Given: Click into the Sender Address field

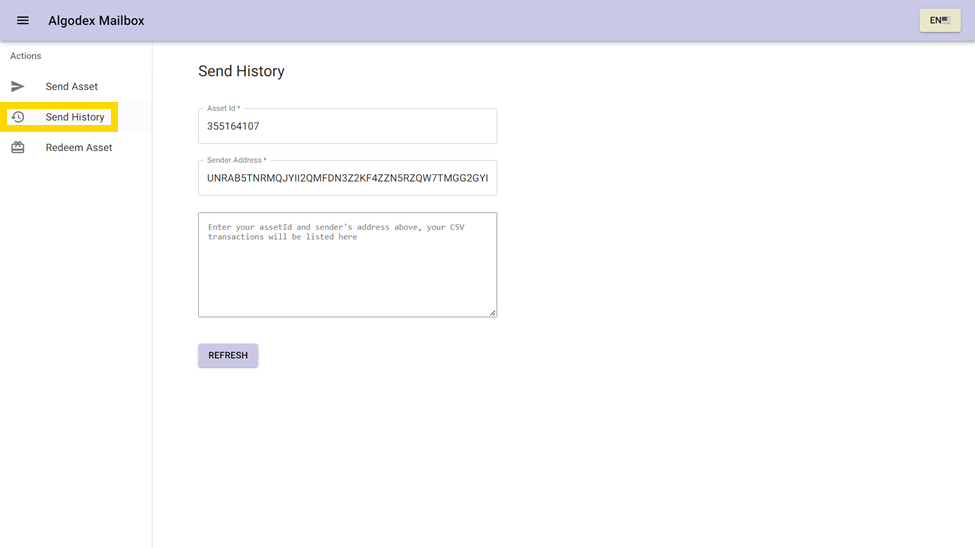Looking at the screenshot, I should coord(347,178).
